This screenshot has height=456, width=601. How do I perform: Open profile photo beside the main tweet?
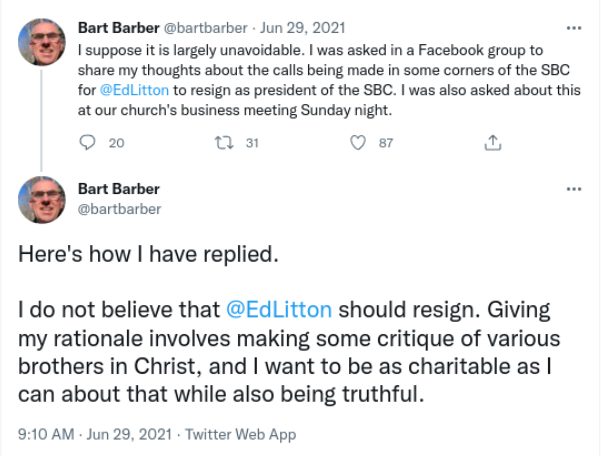42,199
